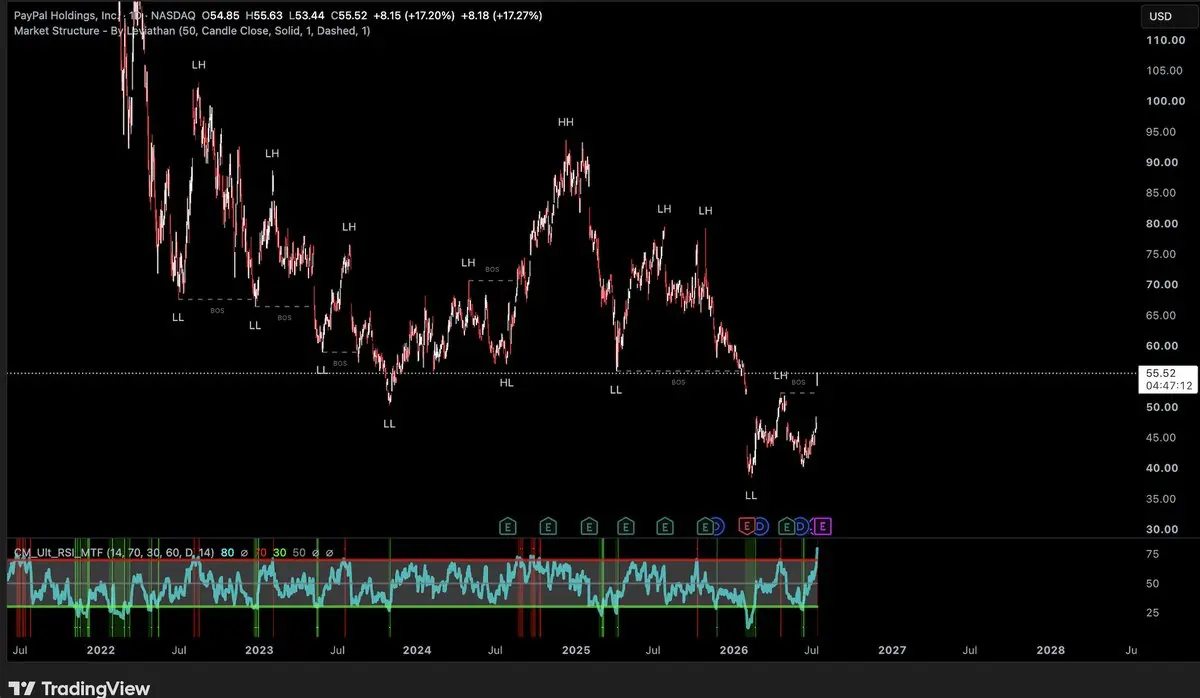Click the dividend marker beside the red earnings icon
The image size is (1200, 698).
[x=760, y=526]
